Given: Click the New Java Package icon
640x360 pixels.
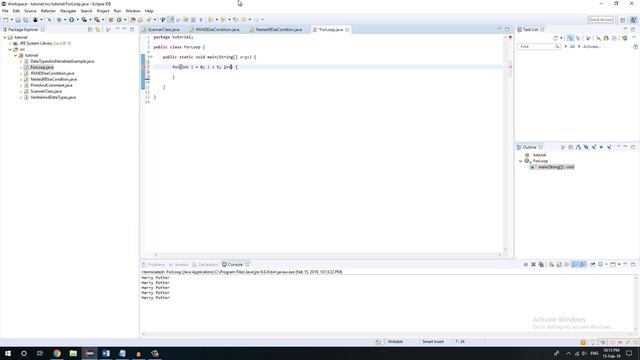Looking at the screenshot, I should tap(111, 20).
